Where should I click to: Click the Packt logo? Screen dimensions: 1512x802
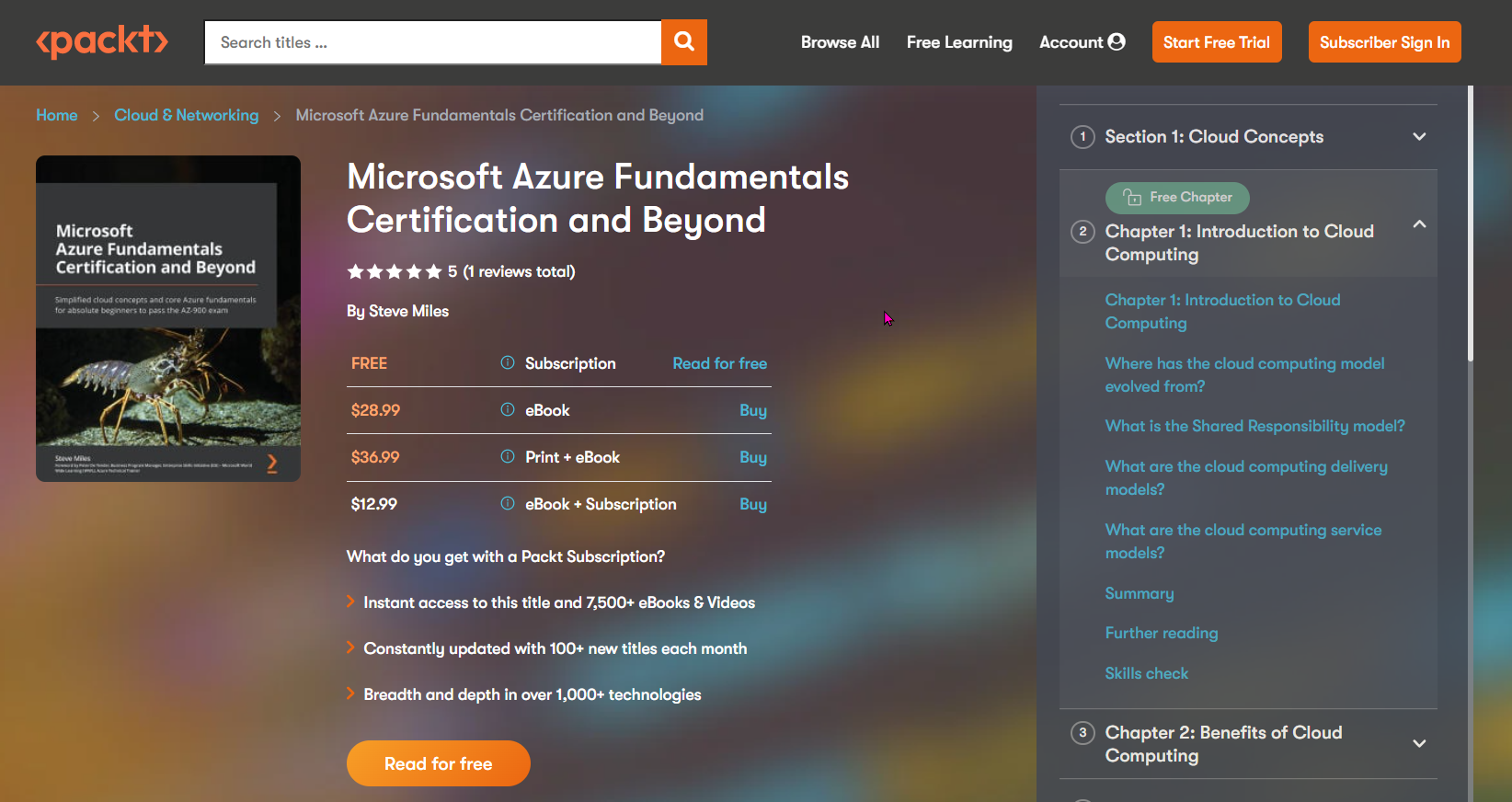[x=102, y=41]
